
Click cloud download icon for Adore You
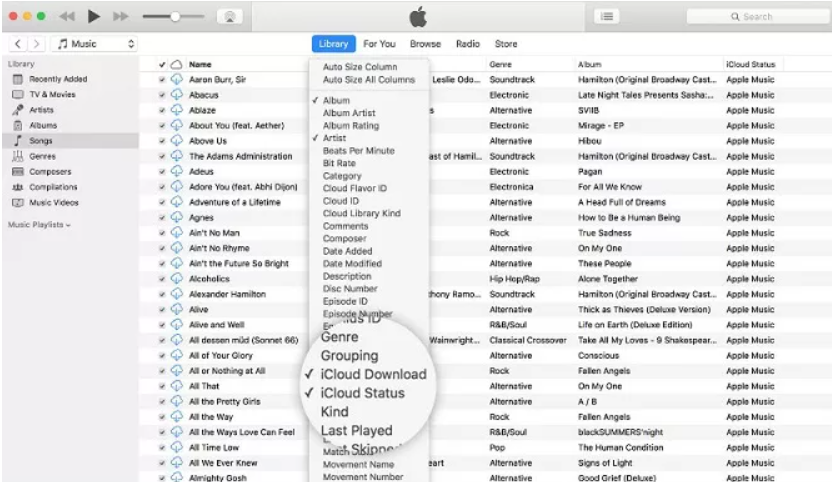[176, 187]
